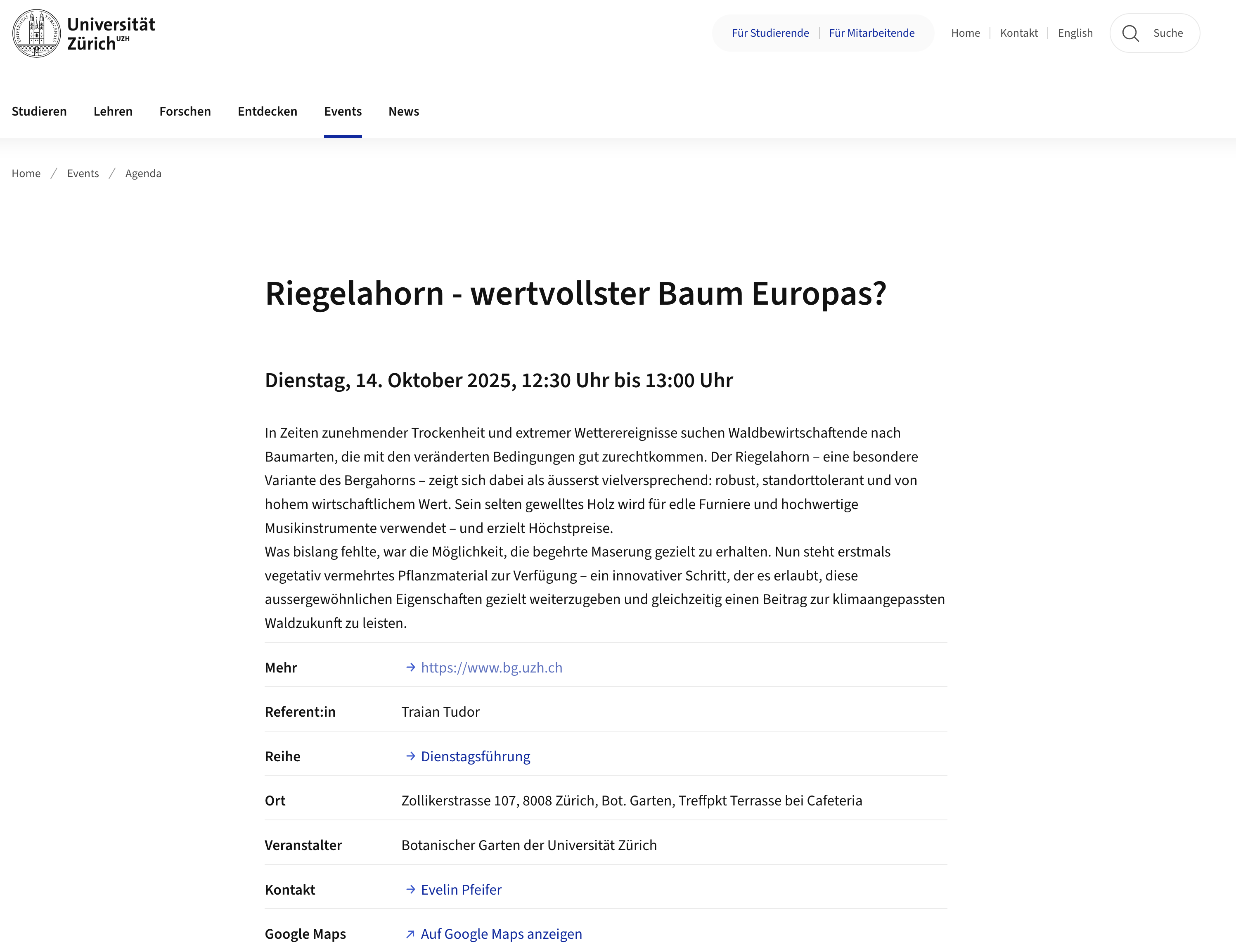Click the external link arrow for Google Maps

(x=410, y=934)
